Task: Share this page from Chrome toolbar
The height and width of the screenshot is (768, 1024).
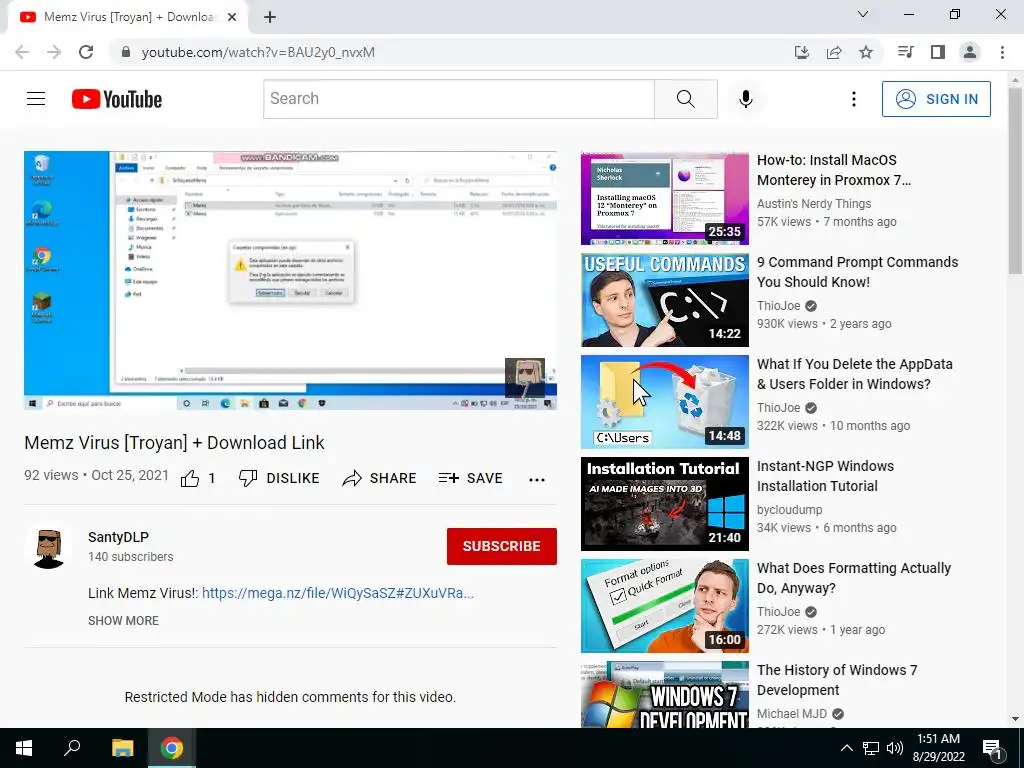Action: (834, 52)
